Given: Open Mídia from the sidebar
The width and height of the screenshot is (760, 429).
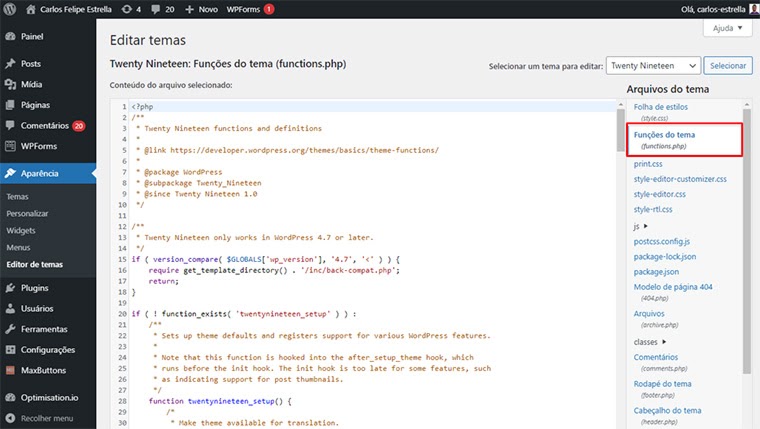Looking at the screenshot, I should click(x=30, y=84).
